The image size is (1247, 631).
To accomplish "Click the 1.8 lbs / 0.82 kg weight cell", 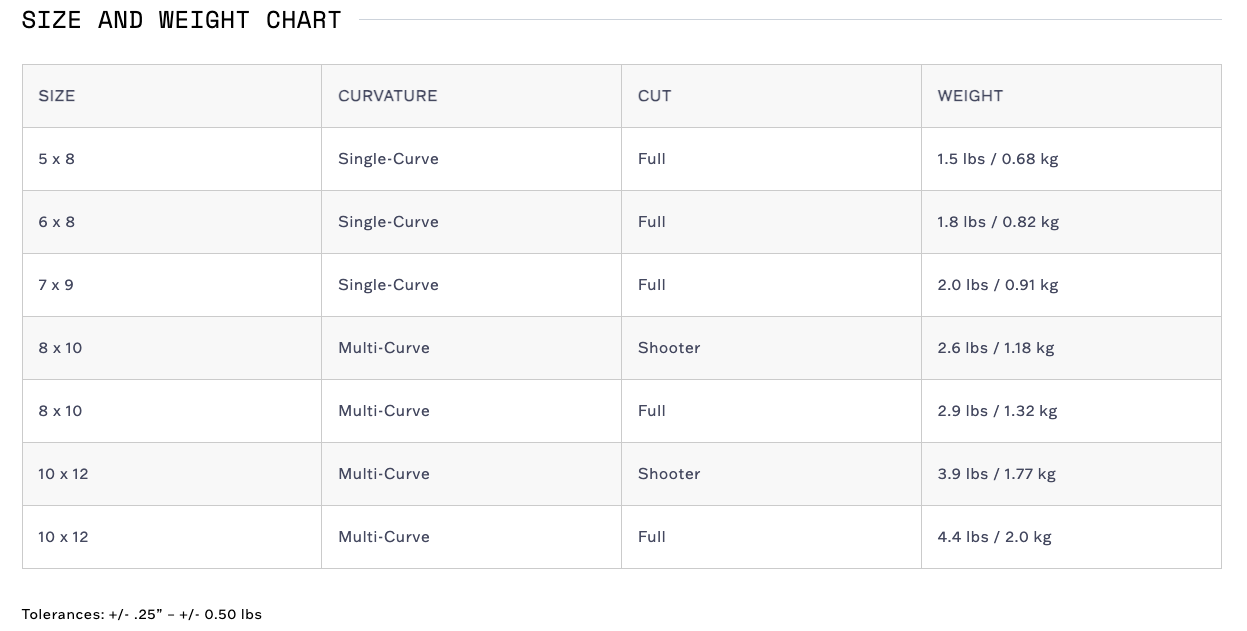I will 997,222.
